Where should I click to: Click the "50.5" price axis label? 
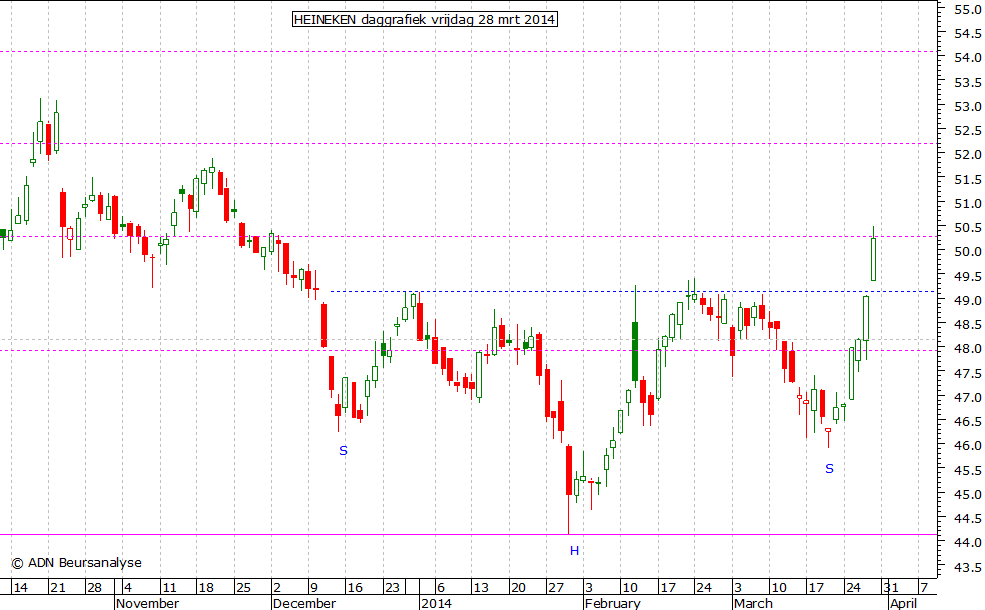tap(968, 227)
